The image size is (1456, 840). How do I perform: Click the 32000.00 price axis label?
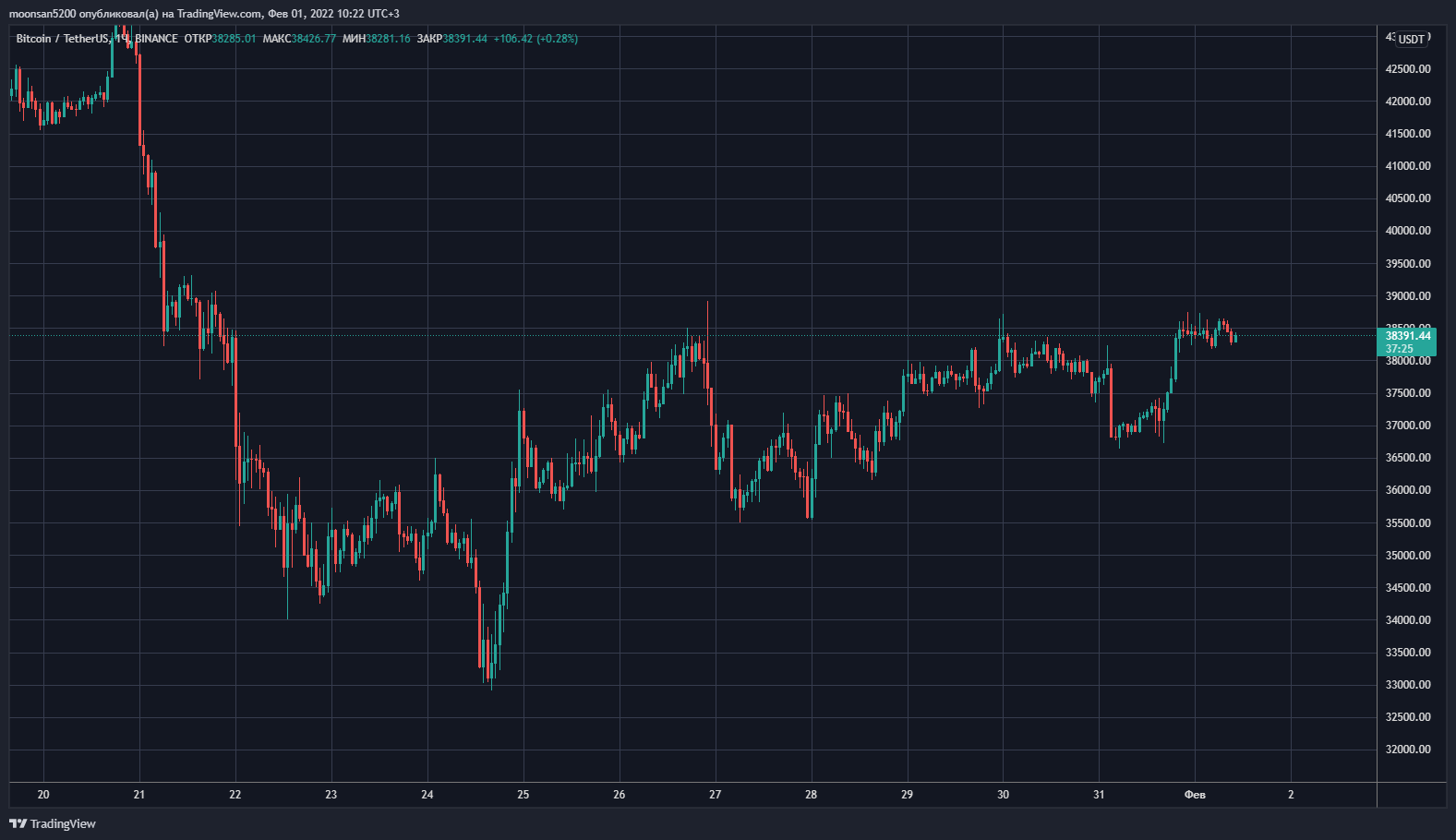click(x=1408, y=750)
